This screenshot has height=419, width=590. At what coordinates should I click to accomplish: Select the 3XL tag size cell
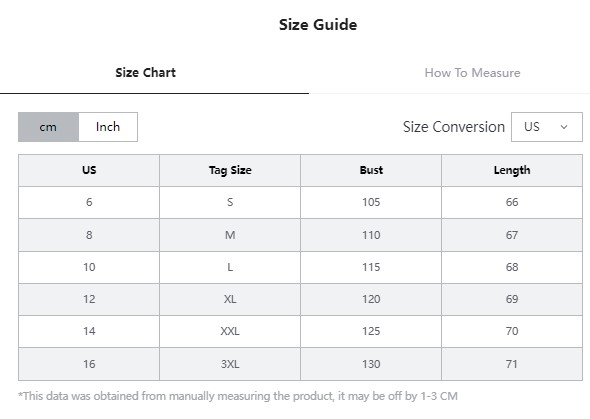[230, 364]
